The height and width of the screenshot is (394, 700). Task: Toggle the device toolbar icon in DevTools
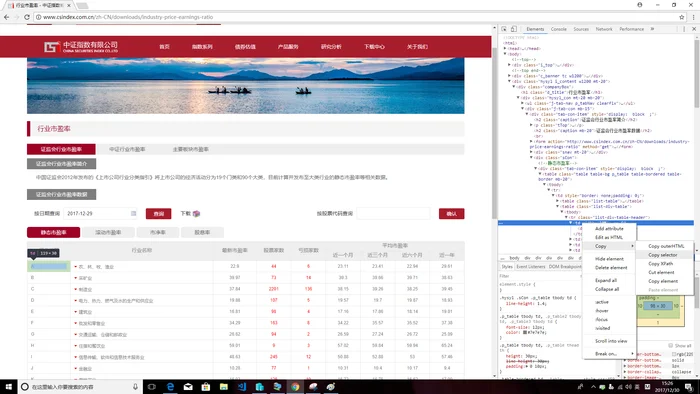click(514, 29)
